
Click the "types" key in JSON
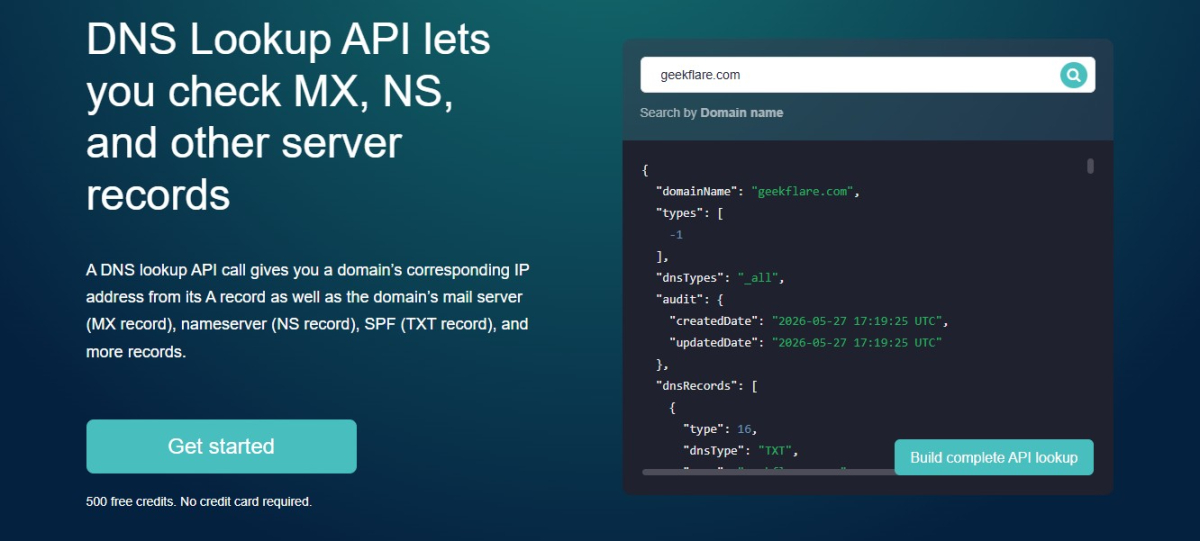(682, 213)
